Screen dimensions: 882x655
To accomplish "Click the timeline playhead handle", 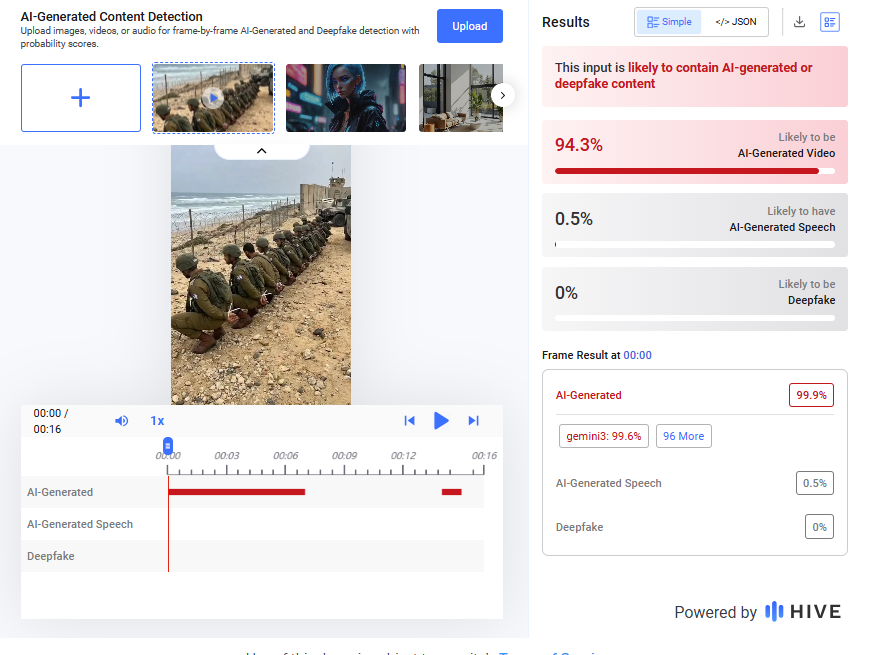I will point(167,444).
